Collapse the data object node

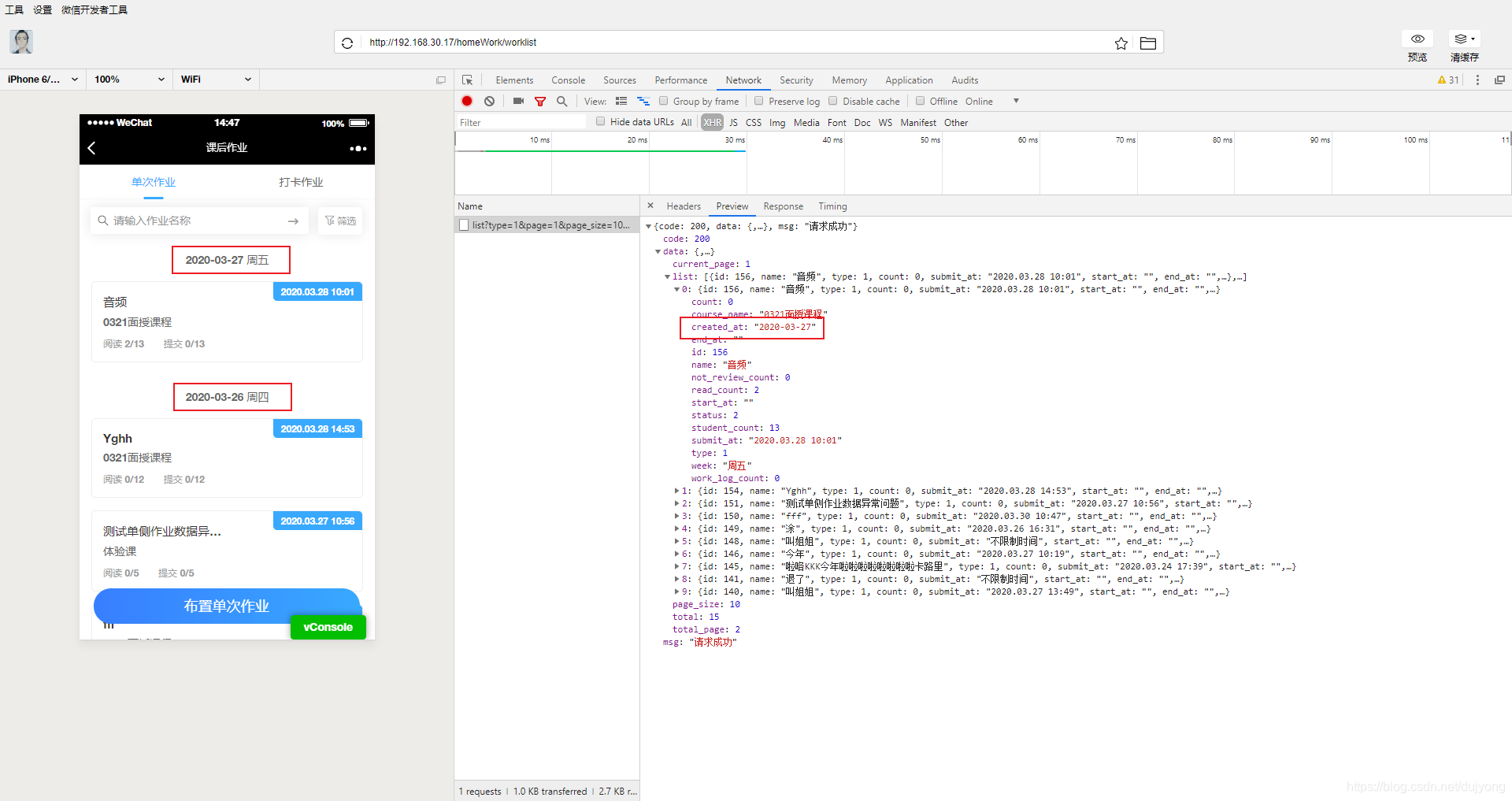(658, 252)
